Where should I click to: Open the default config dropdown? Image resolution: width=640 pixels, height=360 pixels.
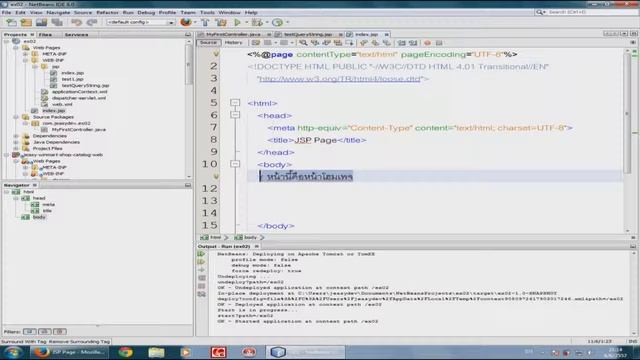pos(140,22)
